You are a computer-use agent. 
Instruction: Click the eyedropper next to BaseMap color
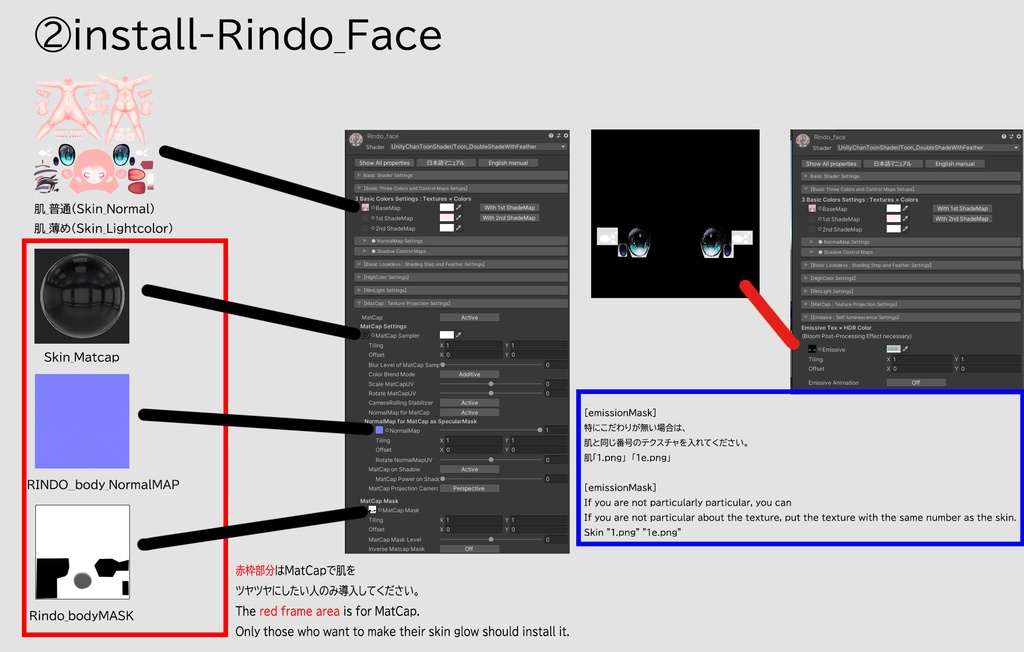click(x=459, y=208)
